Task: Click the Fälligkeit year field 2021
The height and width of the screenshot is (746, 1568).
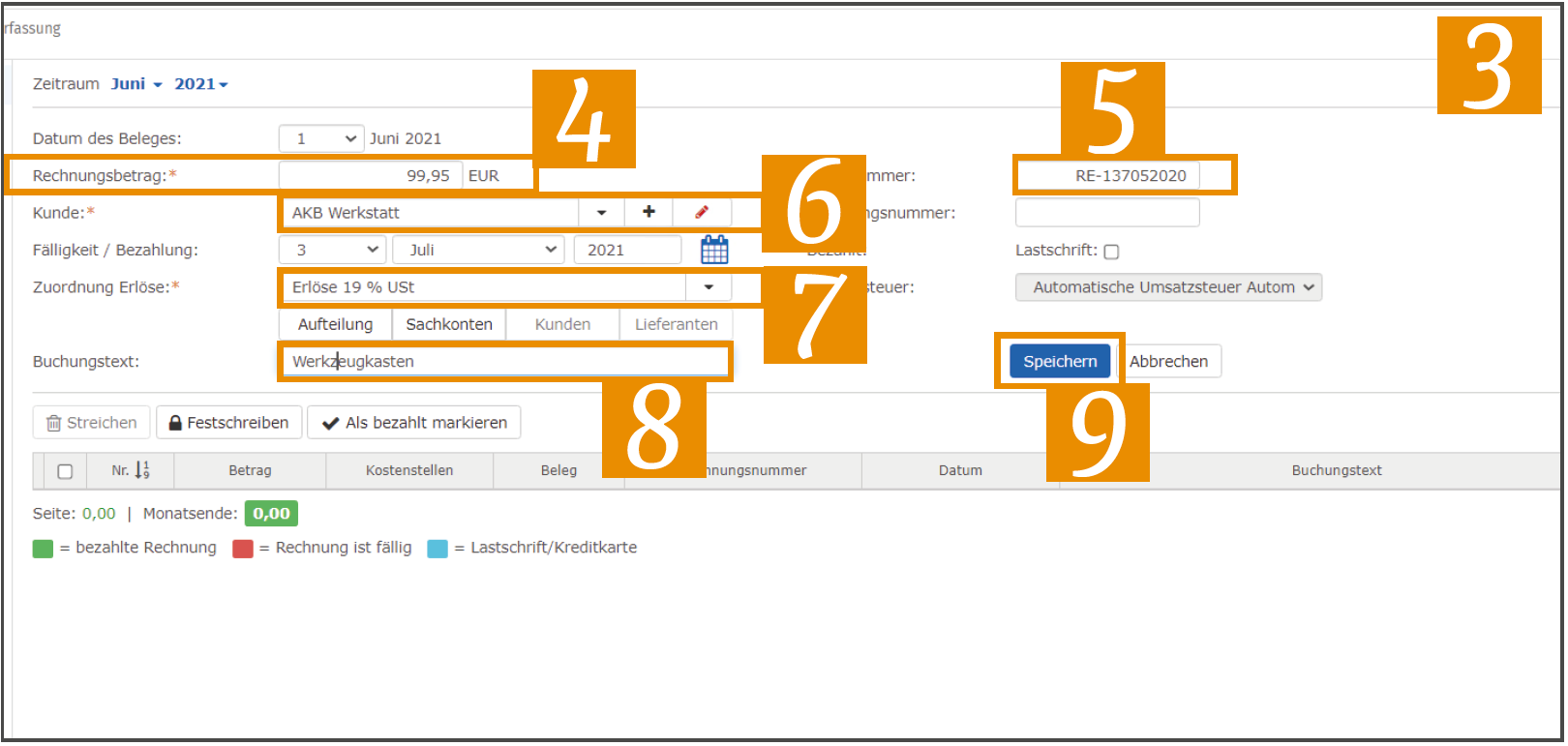Action: click(627, 250)
